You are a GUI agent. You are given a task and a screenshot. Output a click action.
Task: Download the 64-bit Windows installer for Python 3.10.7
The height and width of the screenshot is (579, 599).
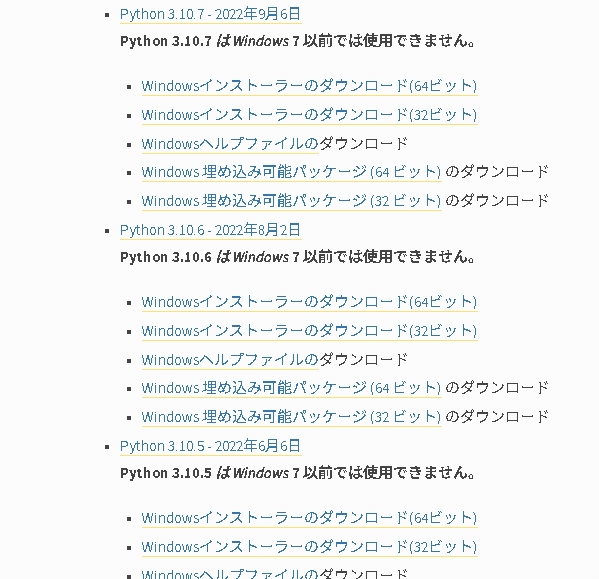point(309,86)
